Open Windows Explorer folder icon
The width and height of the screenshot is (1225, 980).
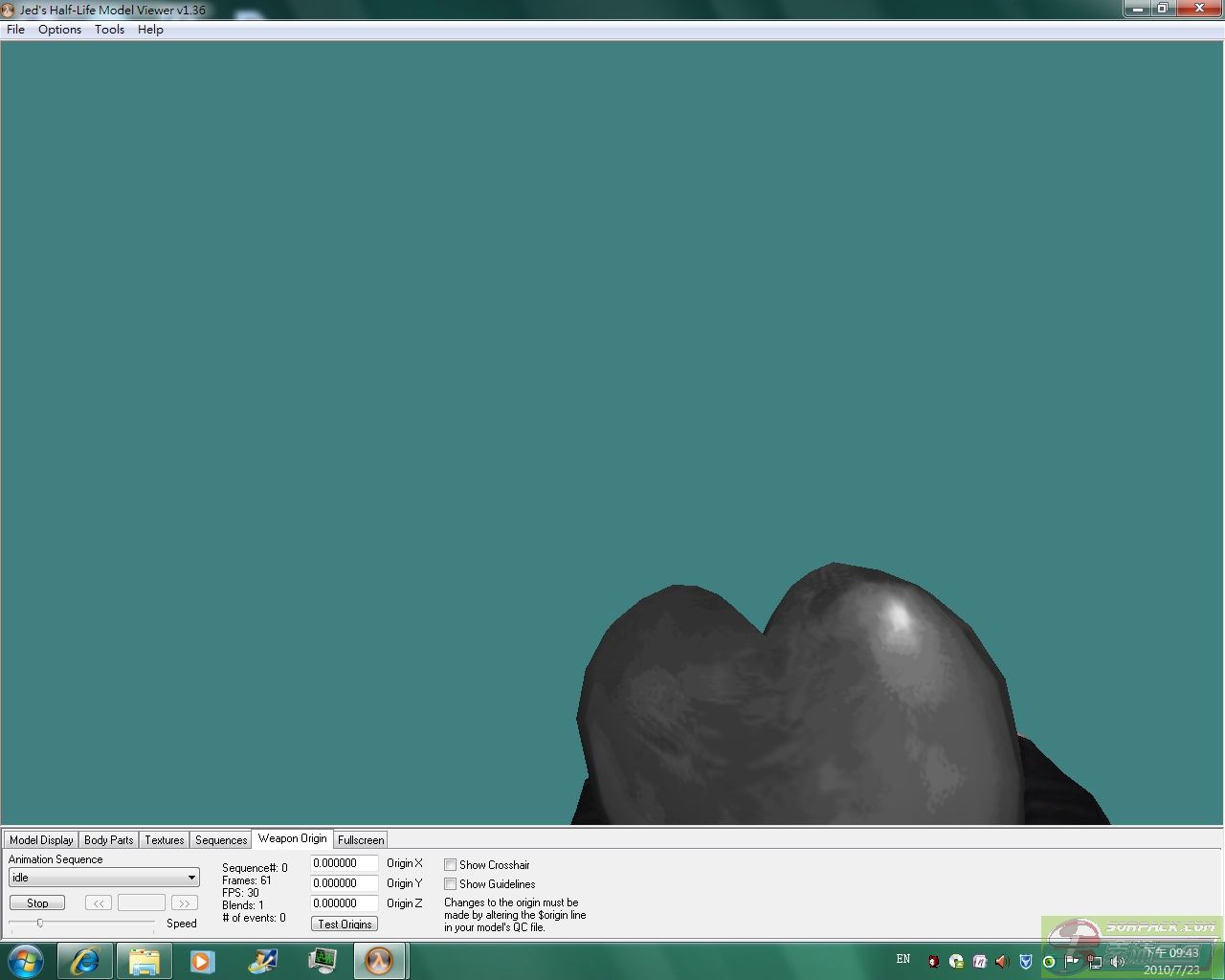(144, 961)
